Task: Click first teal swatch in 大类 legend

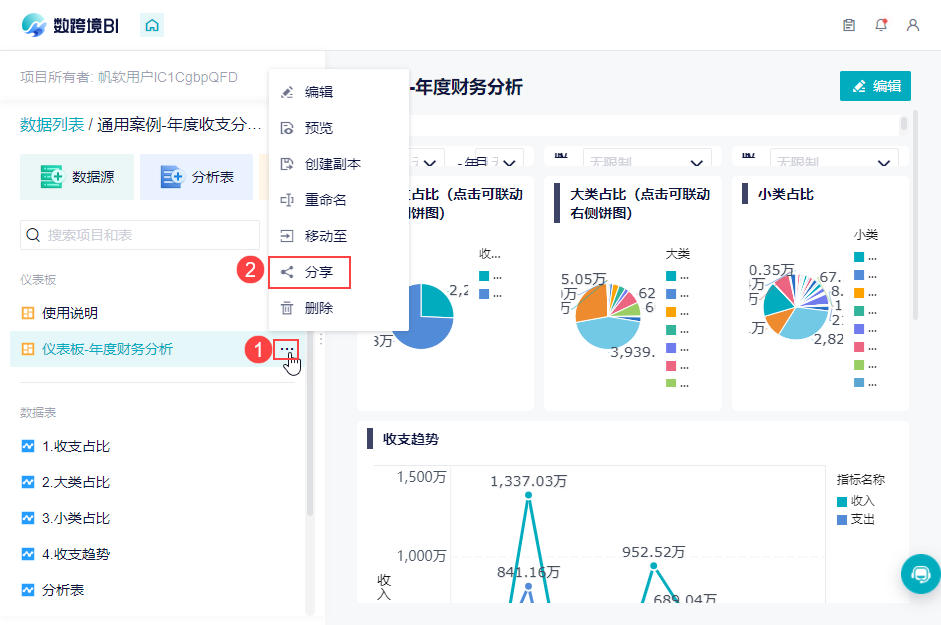Action: (671, 276)
